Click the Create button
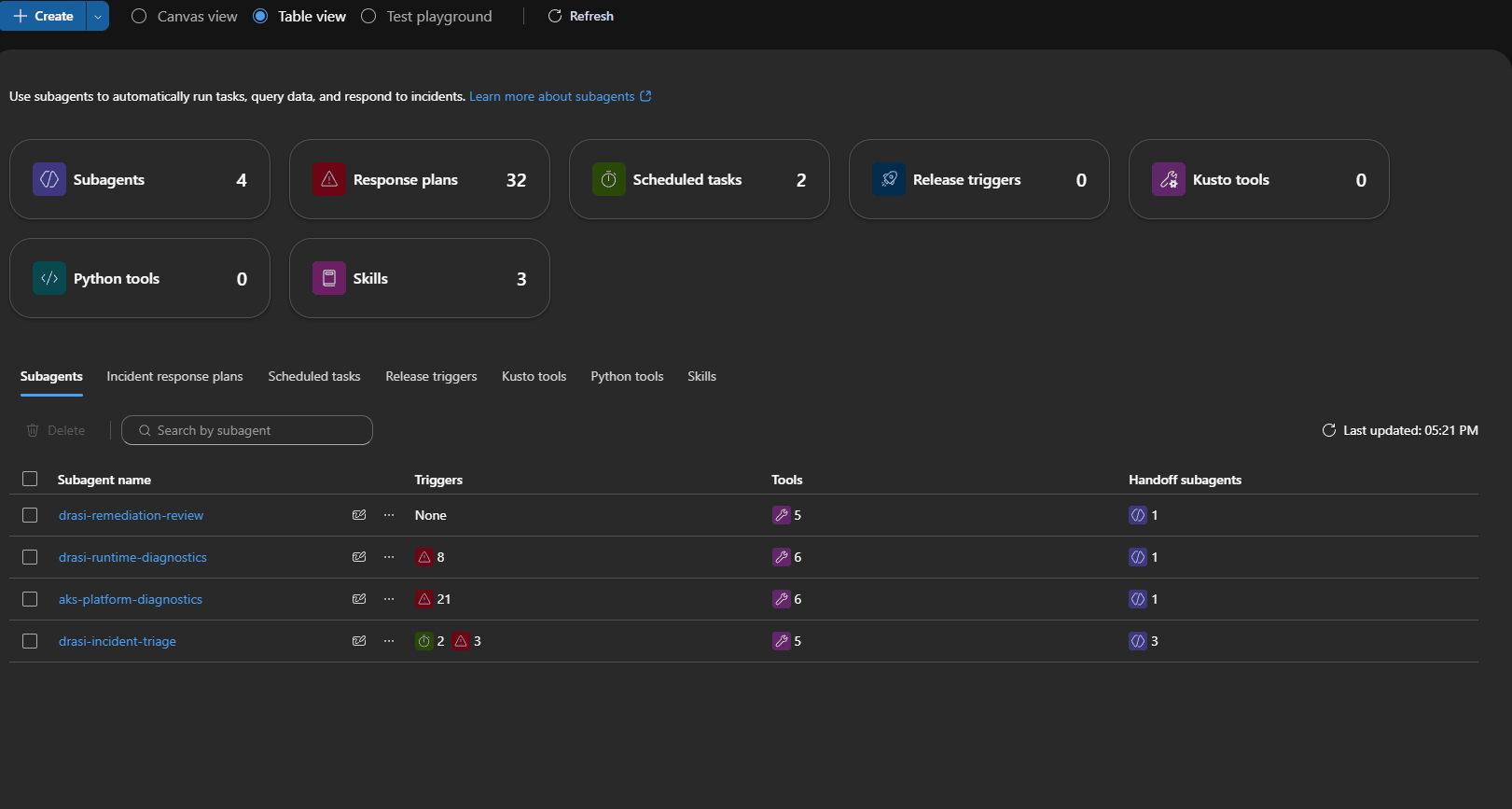The width and height of the screenshot is (1512, 809). [x=43, y=16]
